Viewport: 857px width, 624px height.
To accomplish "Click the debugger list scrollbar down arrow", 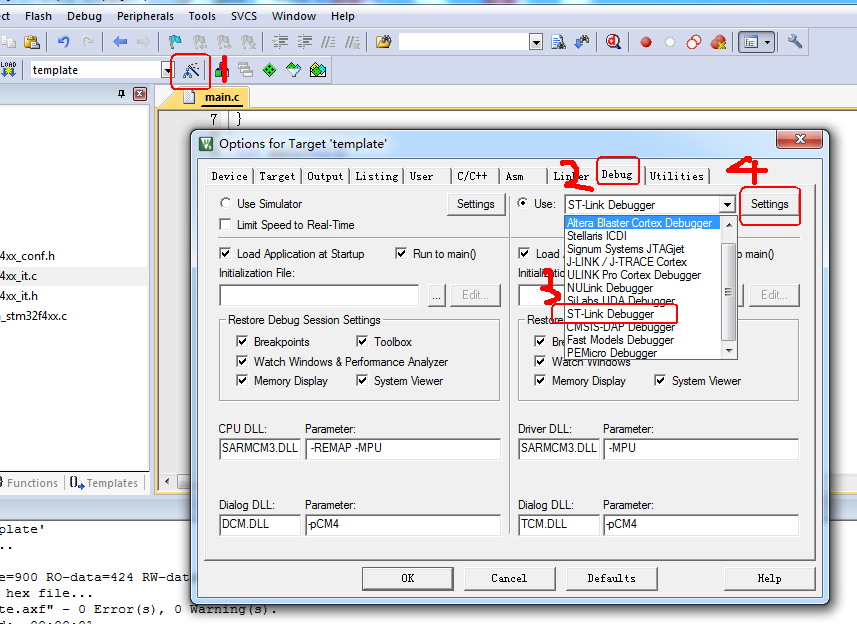I will click(729, 351).
